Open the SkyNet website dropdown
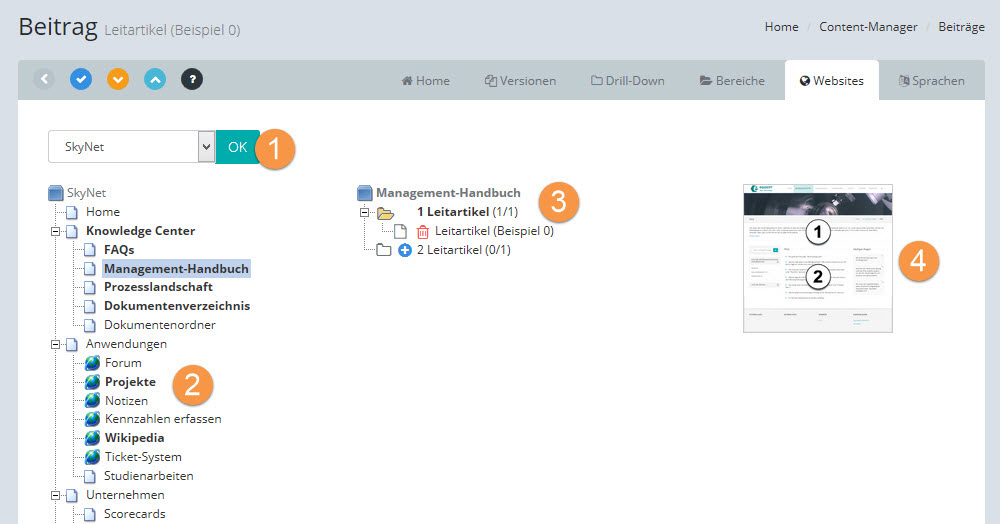The height and width of the screenshot is (524, 1000). (x=131, y=147)
